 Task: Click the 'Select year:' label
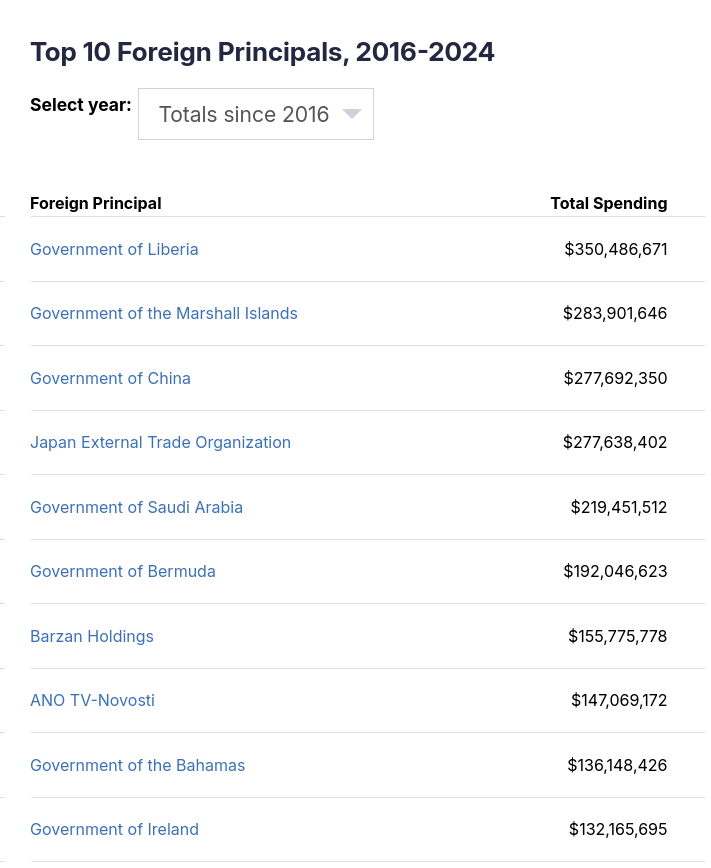tap(81, 105)
